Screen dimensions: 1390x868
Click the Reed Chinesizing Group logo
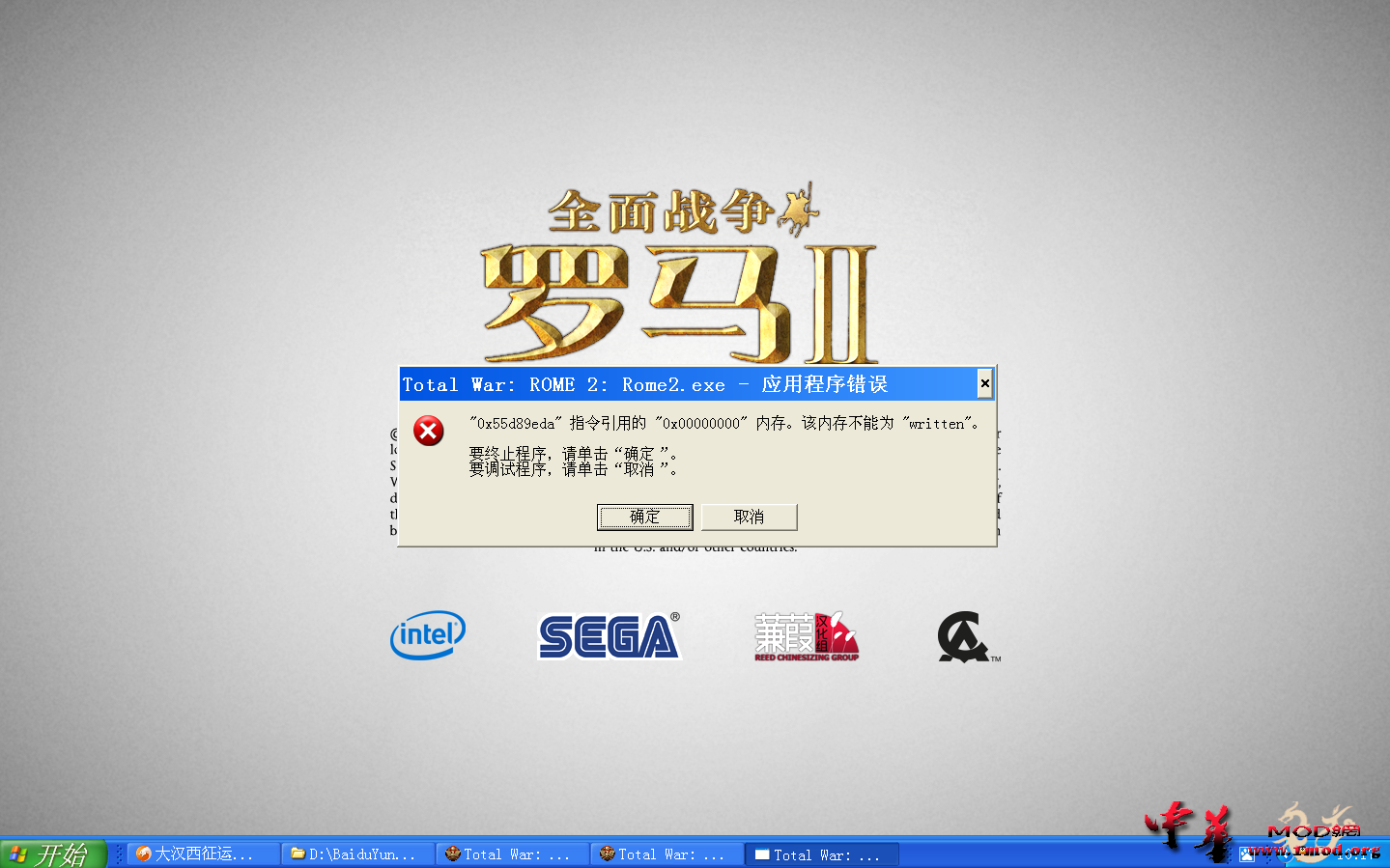807,636
